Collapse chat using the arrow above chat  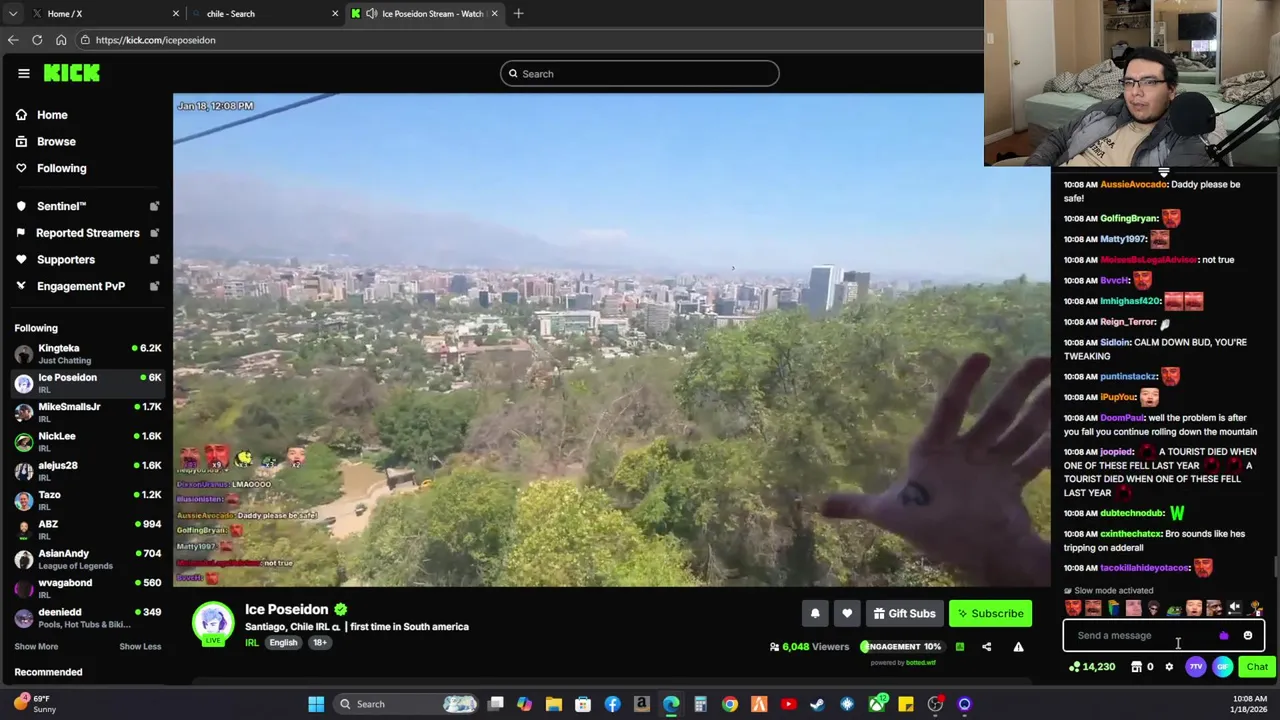(x=1163, y=173)
